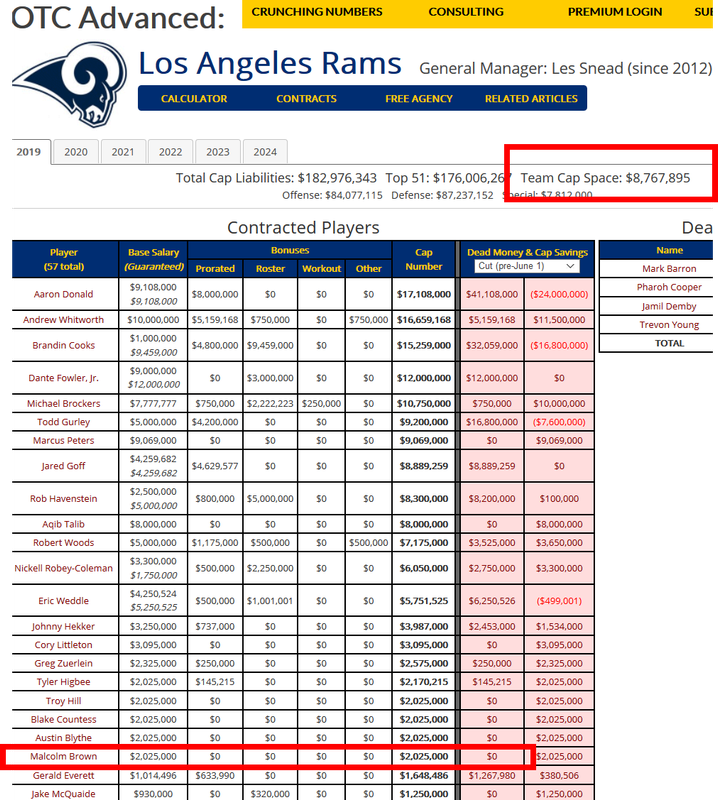
Task: Click Todd Gurley's $16,800,000 dead money
Action: point(492,422)
